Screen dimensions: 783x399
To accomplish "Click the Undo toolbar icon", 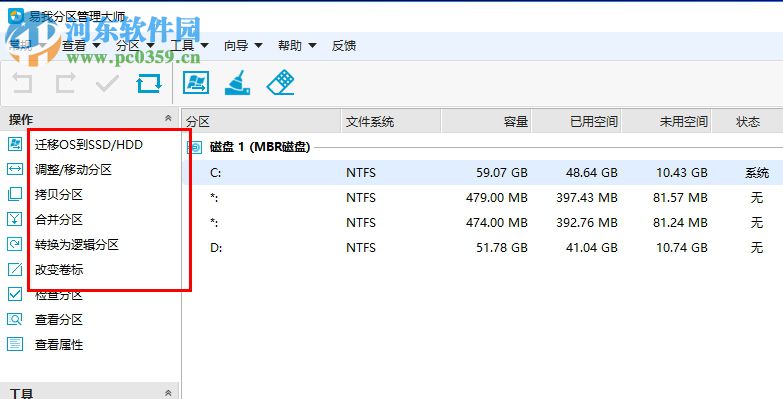I will (x=22, y=83).
